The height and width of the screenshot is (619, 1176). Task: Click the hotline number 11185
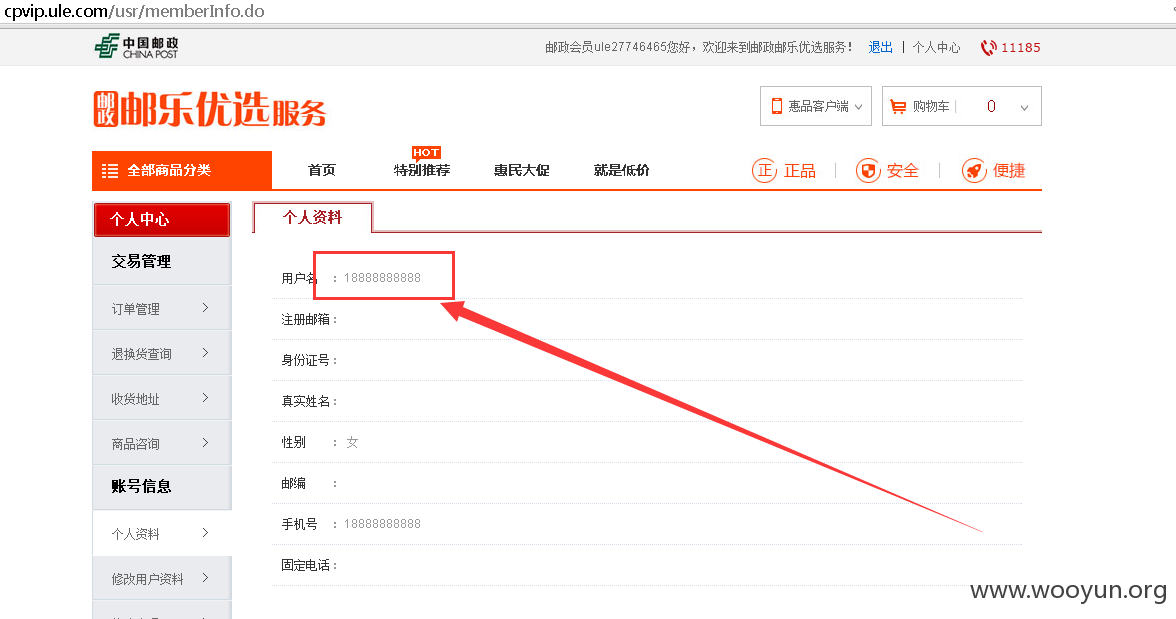point(1021,47)
